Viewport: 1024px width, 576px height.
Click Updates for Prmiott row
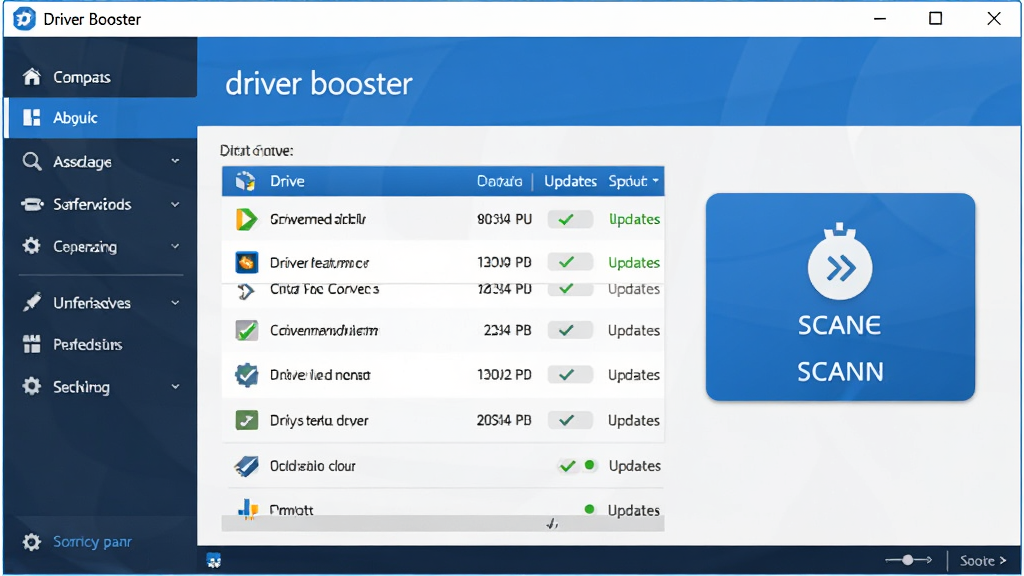pos(633,510)
